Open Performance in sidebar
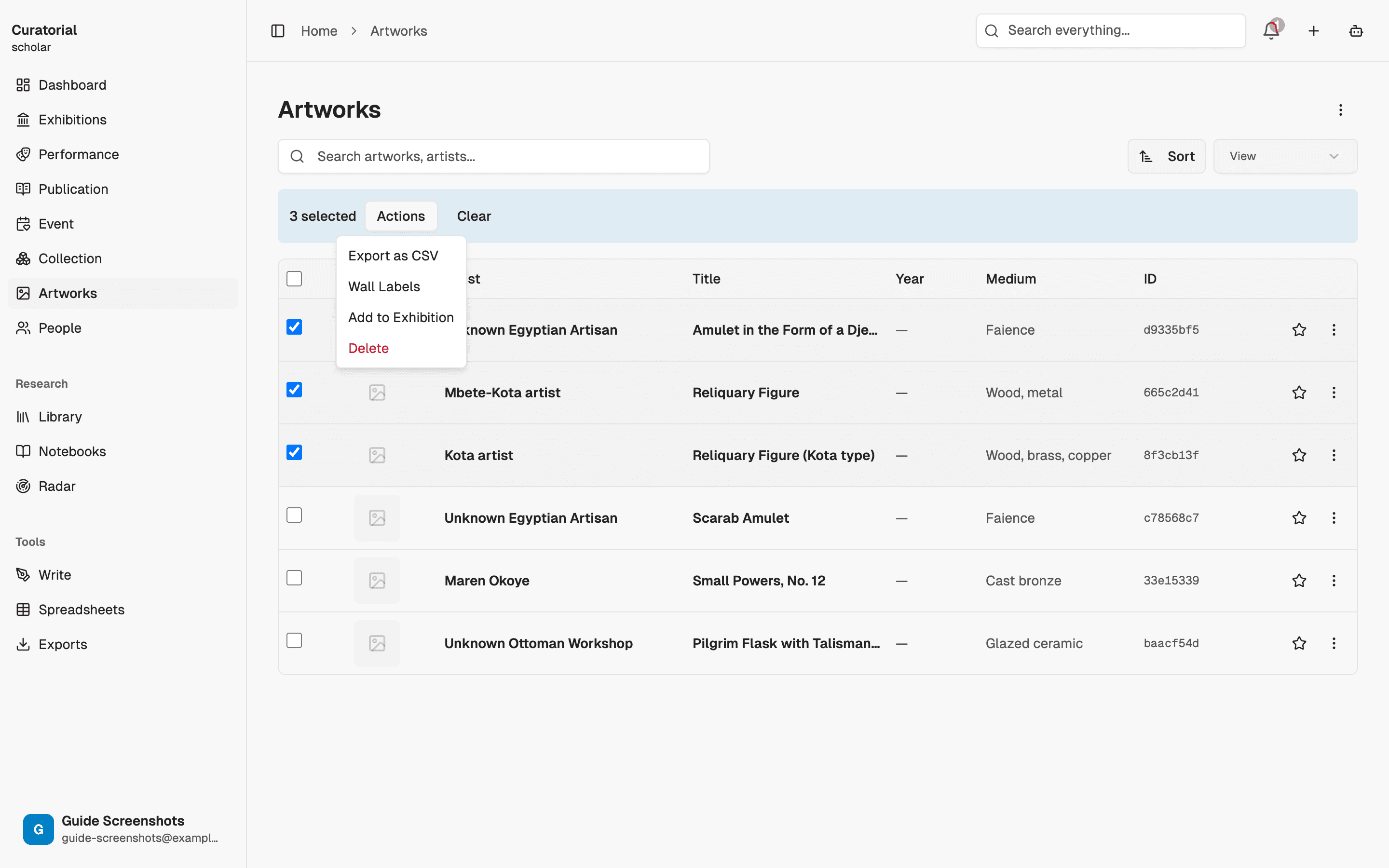 [123, 154]
